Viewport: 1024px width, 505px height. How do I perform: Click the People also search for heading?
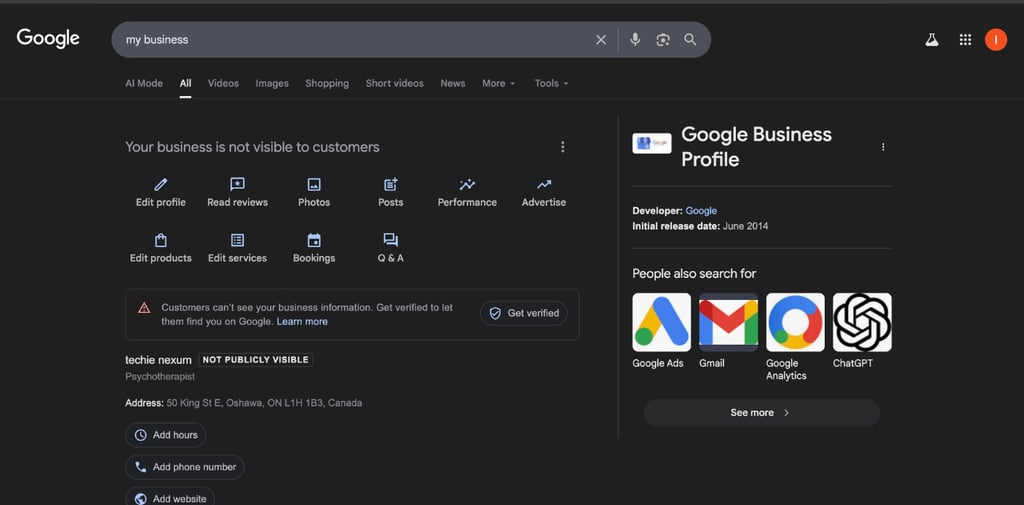[x=694, y=274]
